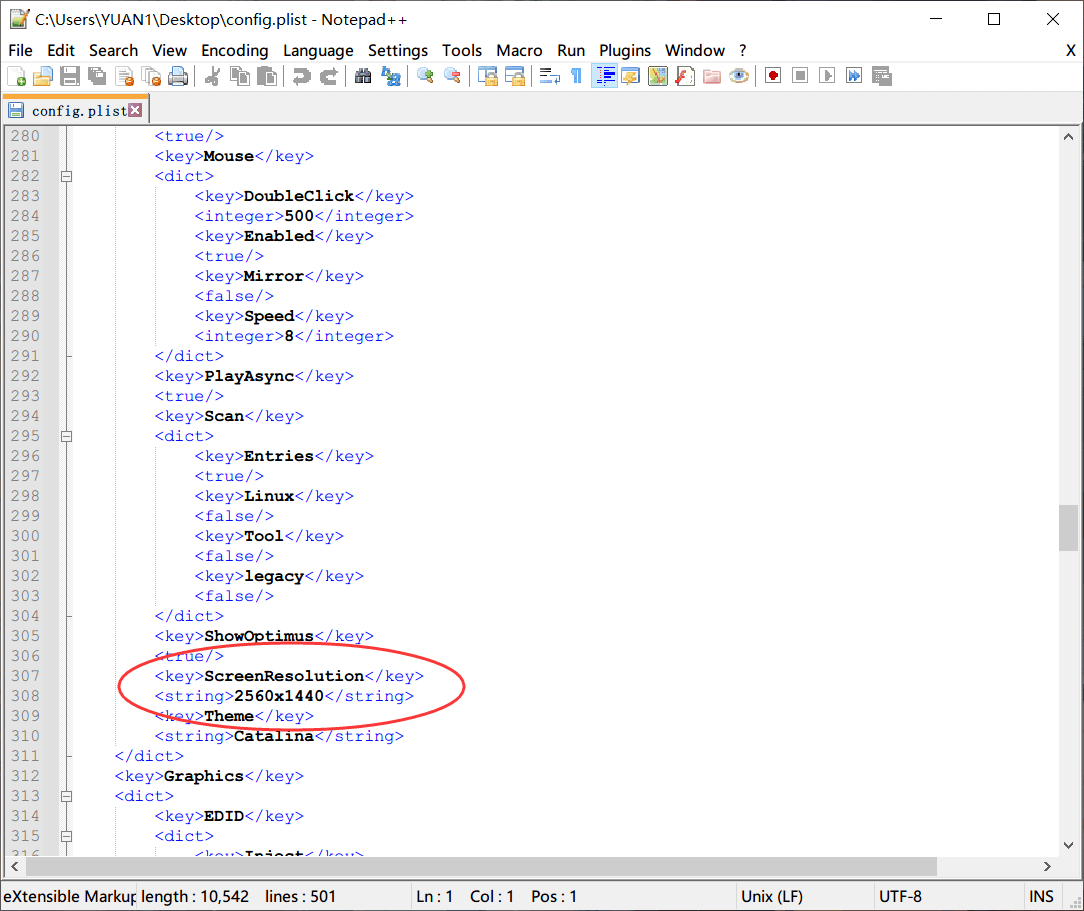The width and height of the screenshot is (1084, 911).
Task: Click the Cut scissors icon
Action: (x=212, y=76)
